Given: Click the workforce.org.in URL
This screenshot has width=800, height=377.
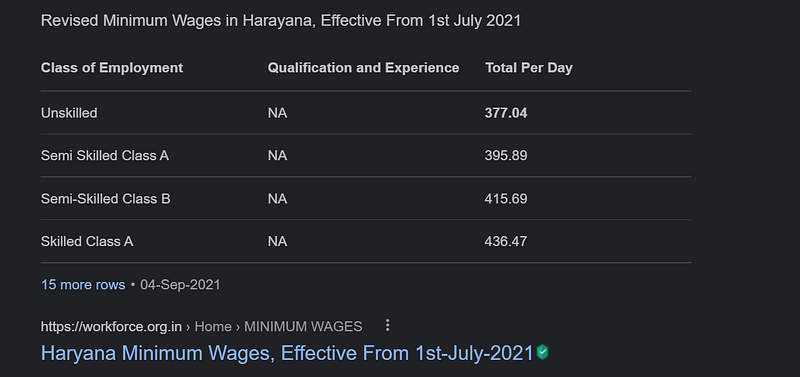Looking at the screenshot, I should click(111, 326).
